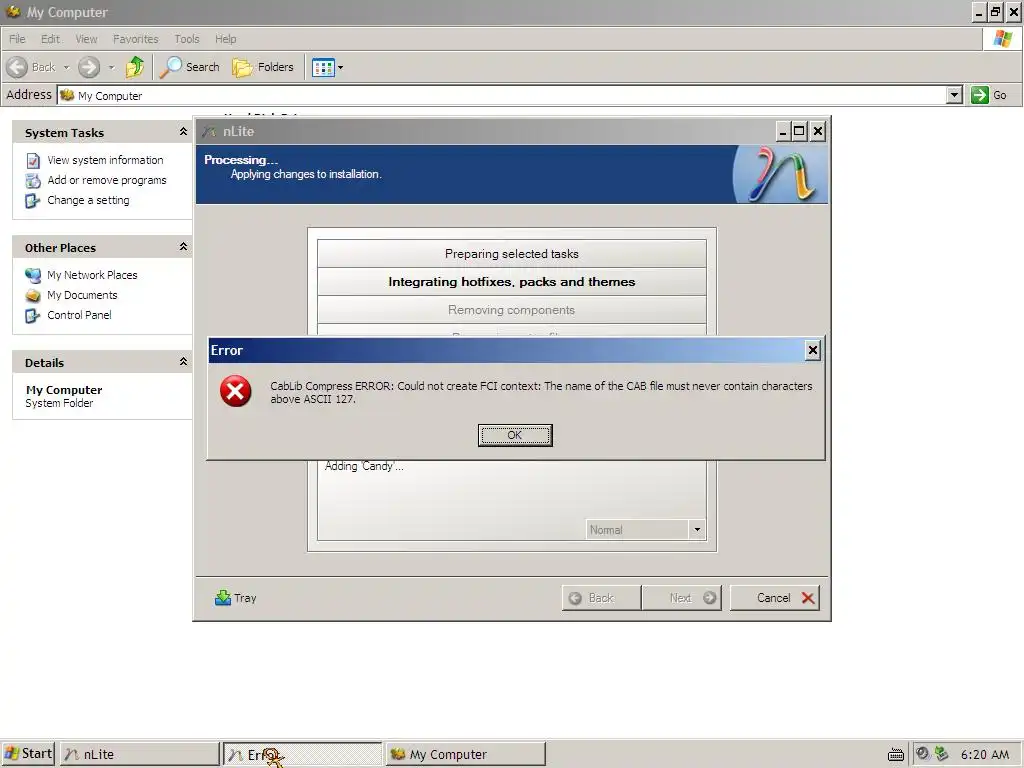Click the Forward arrow in Explorer toolbar
The width and height of the screenshot is (1024, 768).
click(89, 67)
